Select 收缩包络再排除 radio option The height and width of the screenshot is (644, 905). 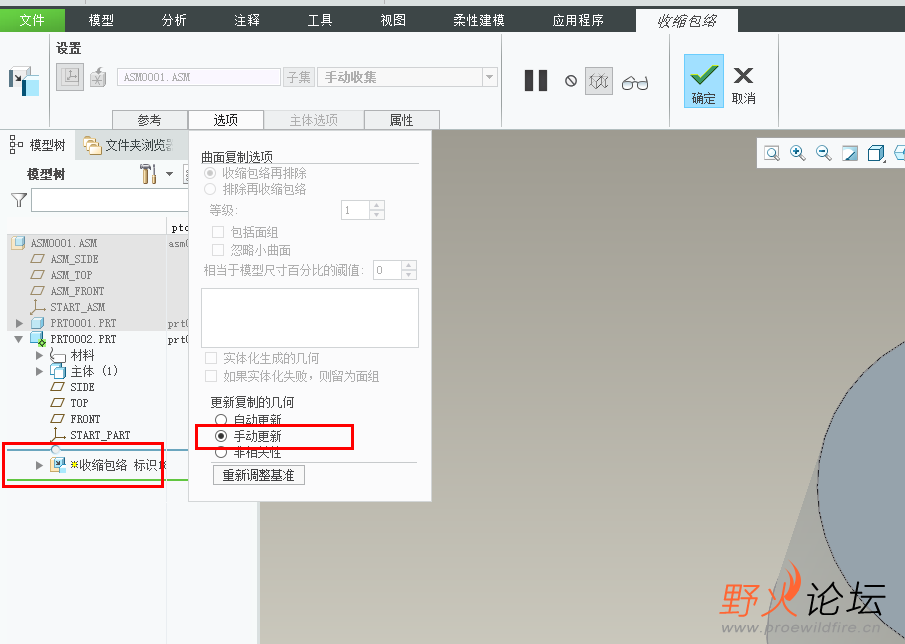coord(210,173)
